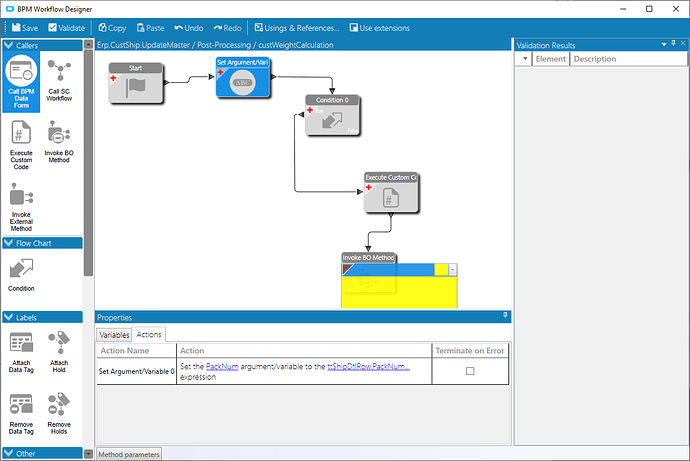Select the Invoke External Method tool

pos(21,207)
